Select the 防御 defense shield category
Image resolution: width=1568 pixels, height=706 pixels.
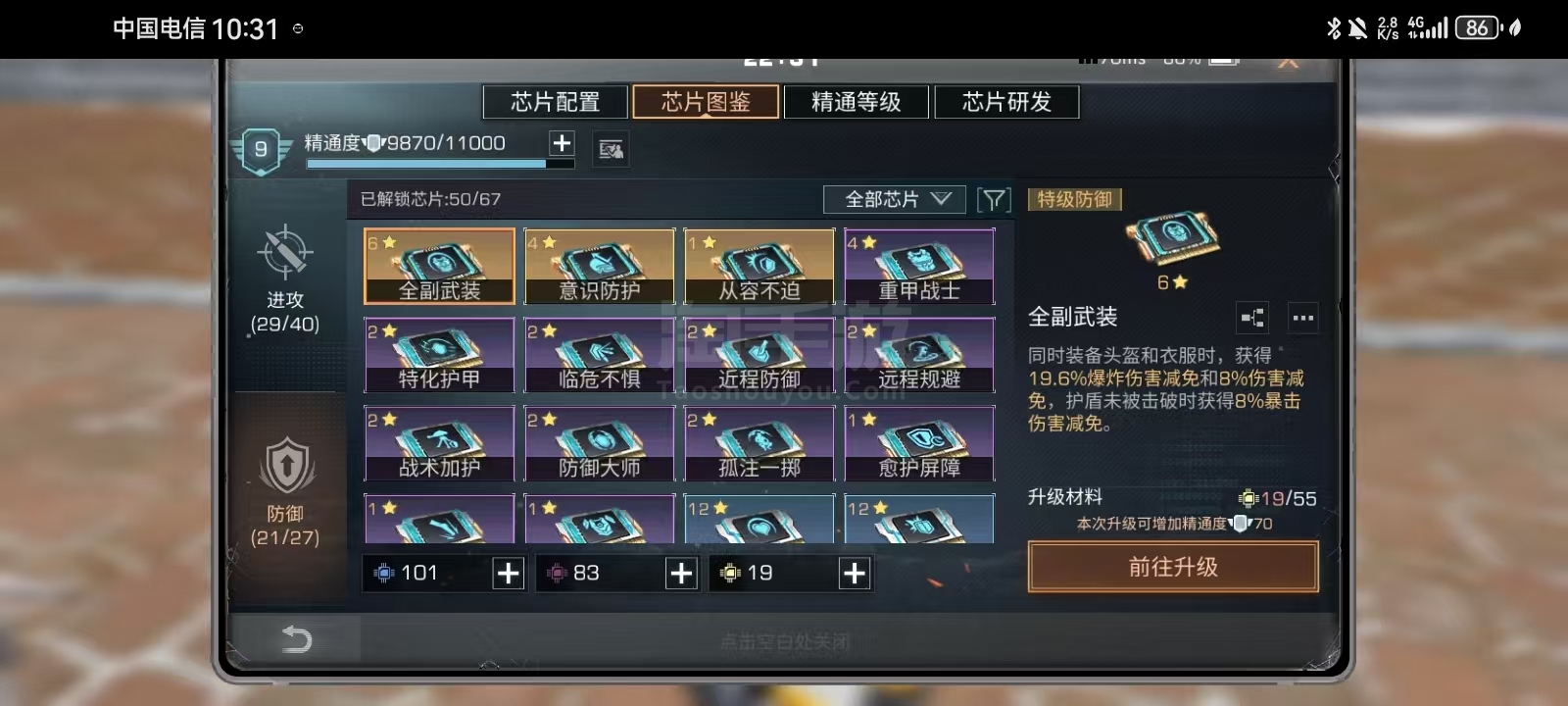pos(285,465)
